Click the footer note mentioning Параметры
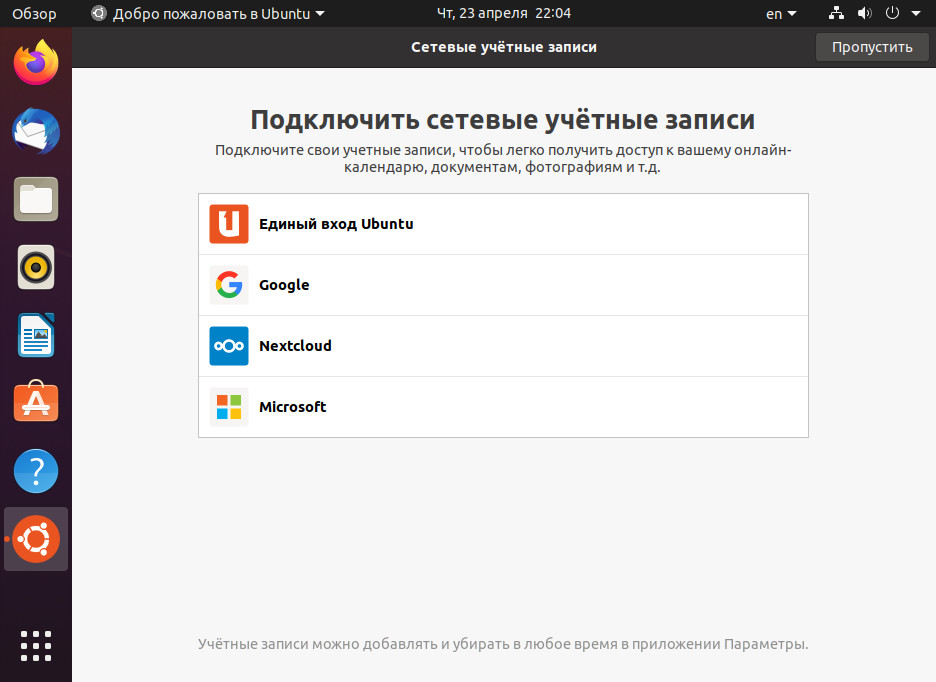 503,644
